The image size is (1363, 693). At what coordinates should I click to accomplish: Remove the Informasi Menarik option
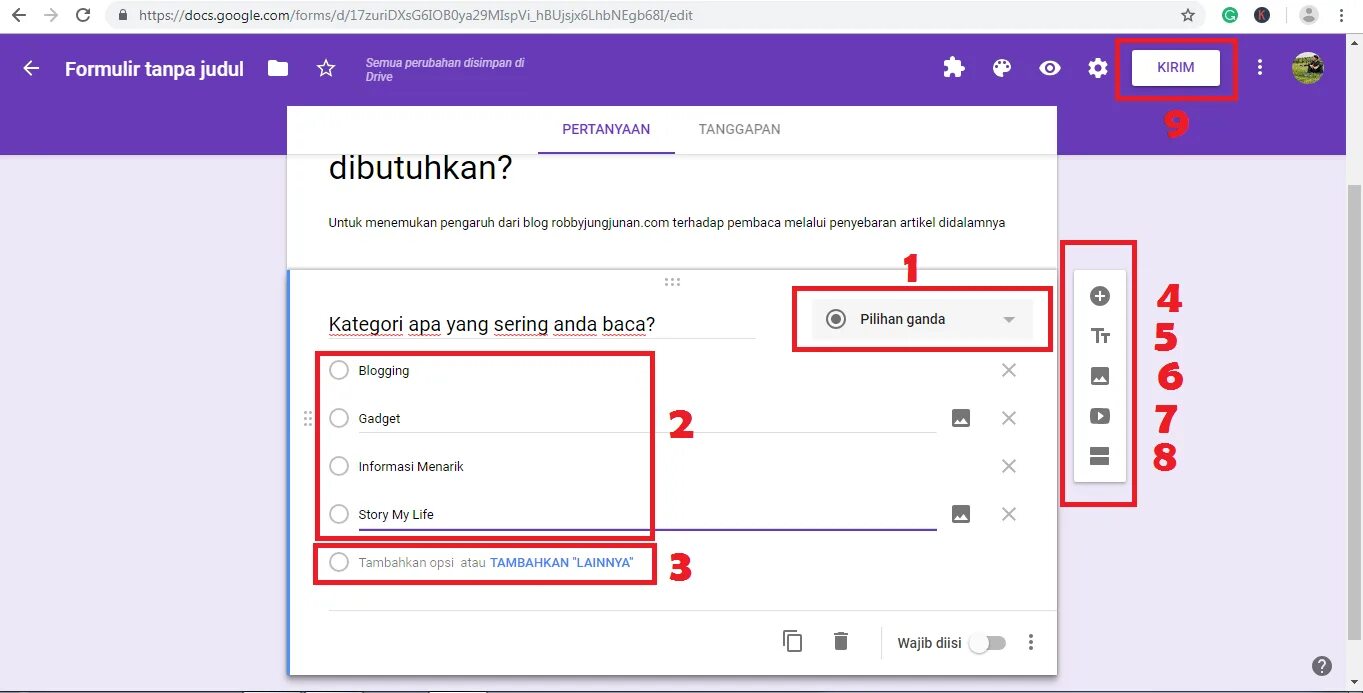point(1009,466)
